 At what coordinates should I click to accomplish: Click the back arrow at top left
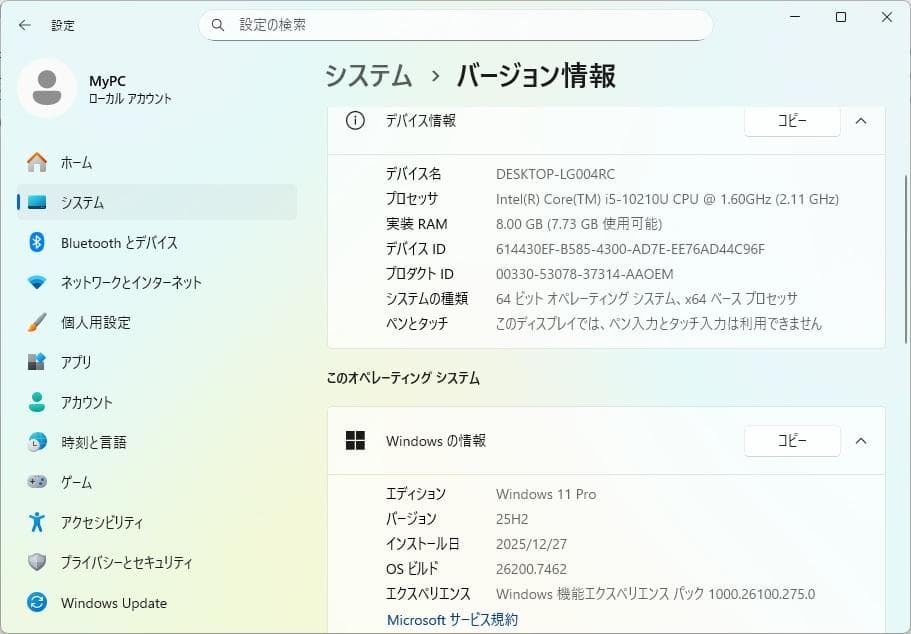[22, 25]
